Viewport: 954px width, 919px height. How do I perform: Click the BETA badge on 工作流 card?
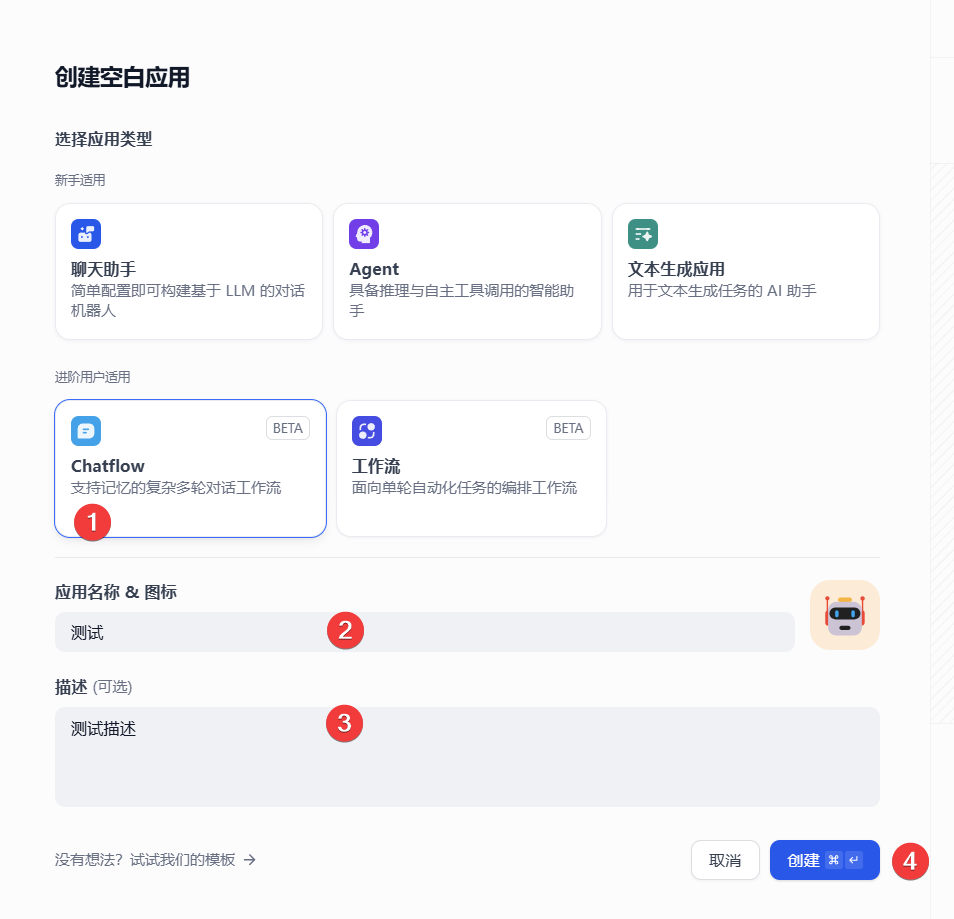click(x=568, y=428)
